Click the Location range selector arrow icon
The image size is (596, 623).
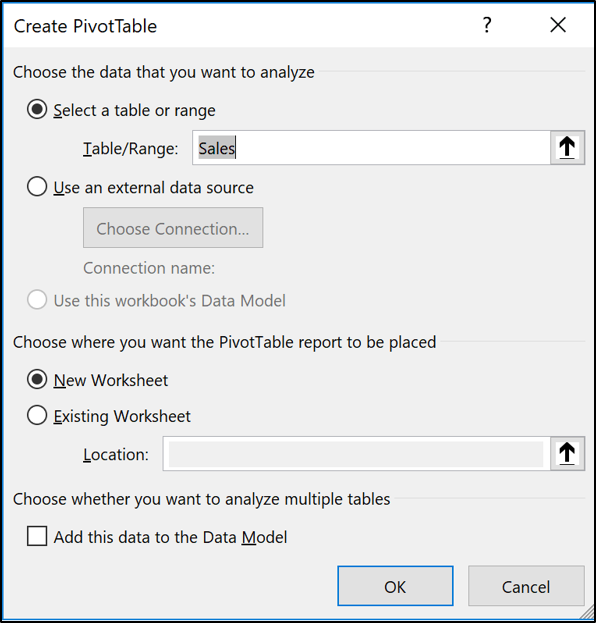pyautogui.click(x=567, y=453)
